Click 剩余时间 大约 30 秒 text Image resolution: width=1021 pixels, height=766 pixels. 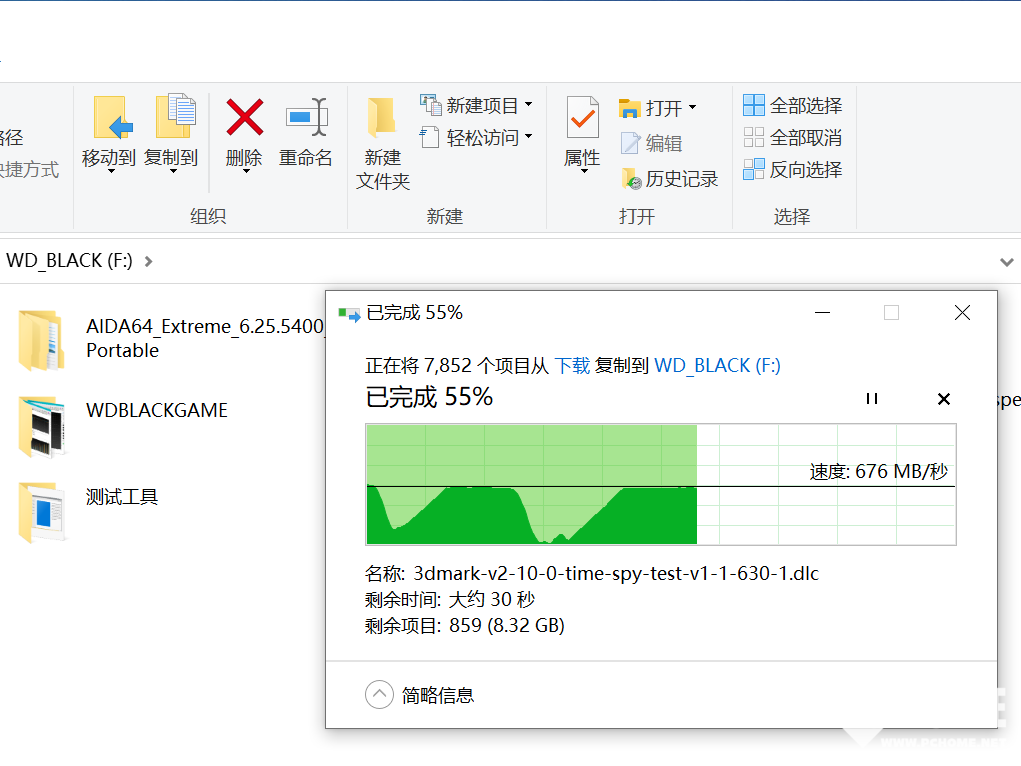(450, 599)
